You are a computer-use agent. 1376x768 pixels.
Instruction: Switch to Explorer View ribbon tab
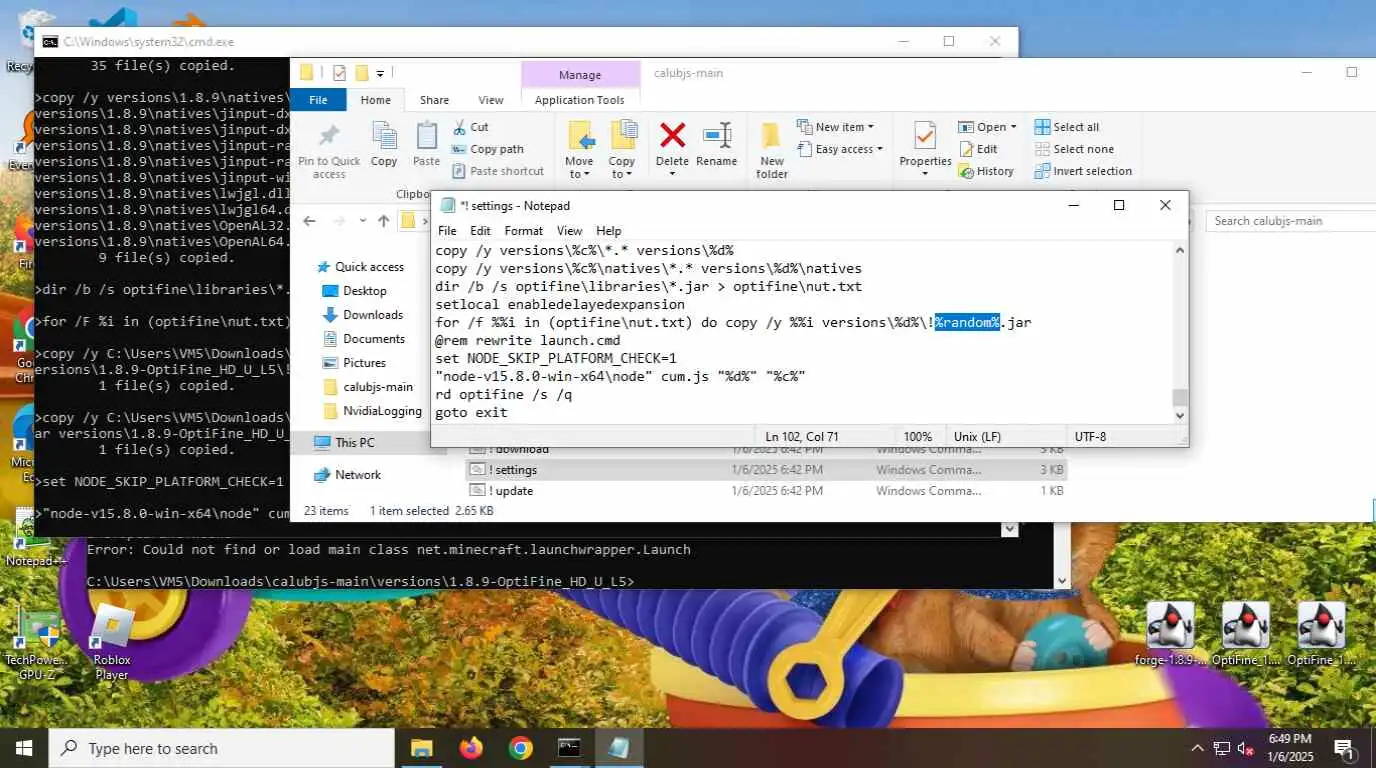tap(491, 100)
